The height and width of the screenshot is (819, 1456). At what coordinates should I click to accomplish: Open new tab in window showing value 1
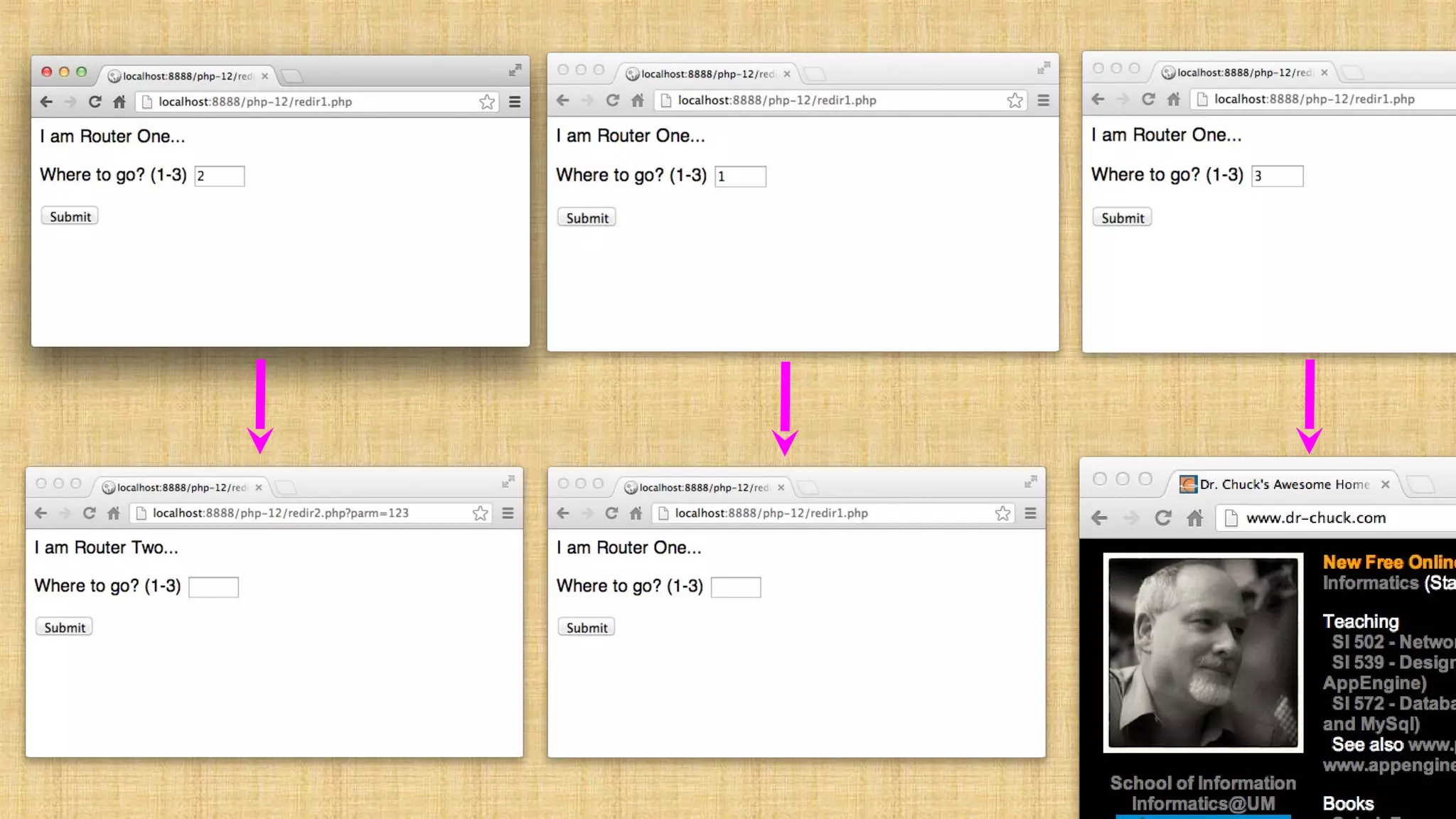point(815,73)
